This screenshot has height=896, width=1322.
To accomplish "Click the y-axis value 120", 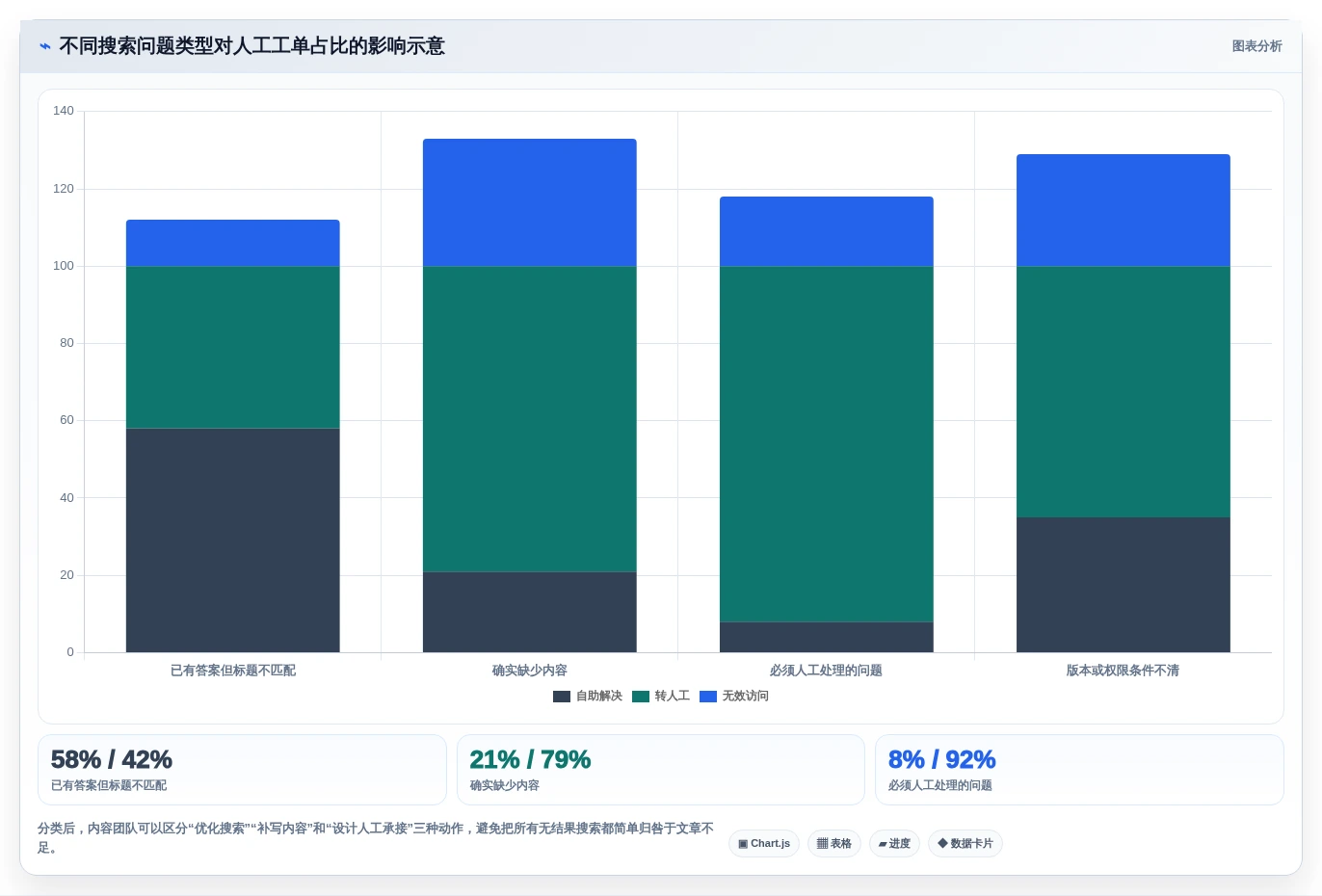I will [64, 189].
